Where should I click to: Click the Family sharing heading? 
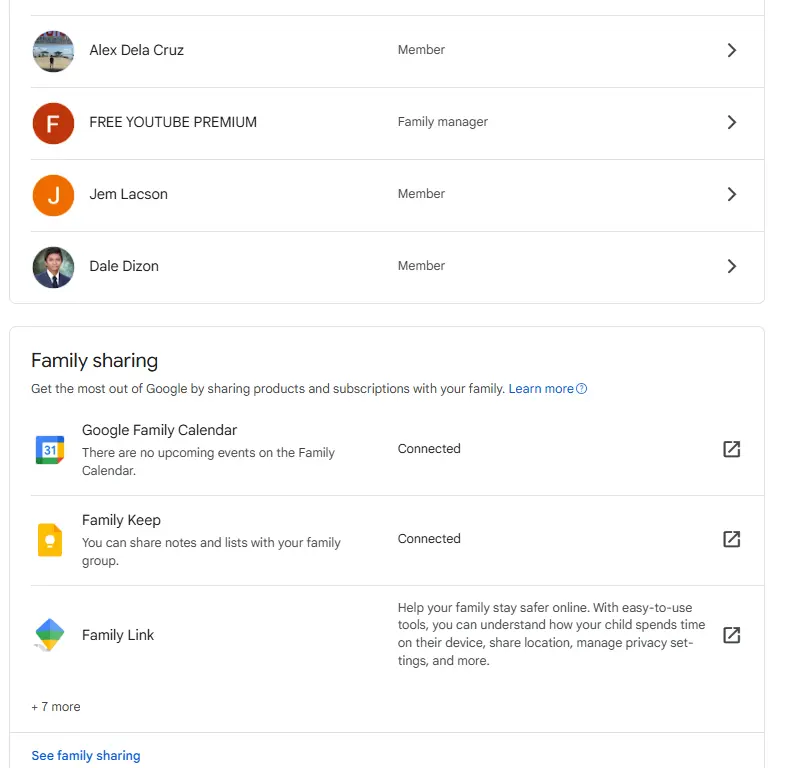[x=94, y=361]
